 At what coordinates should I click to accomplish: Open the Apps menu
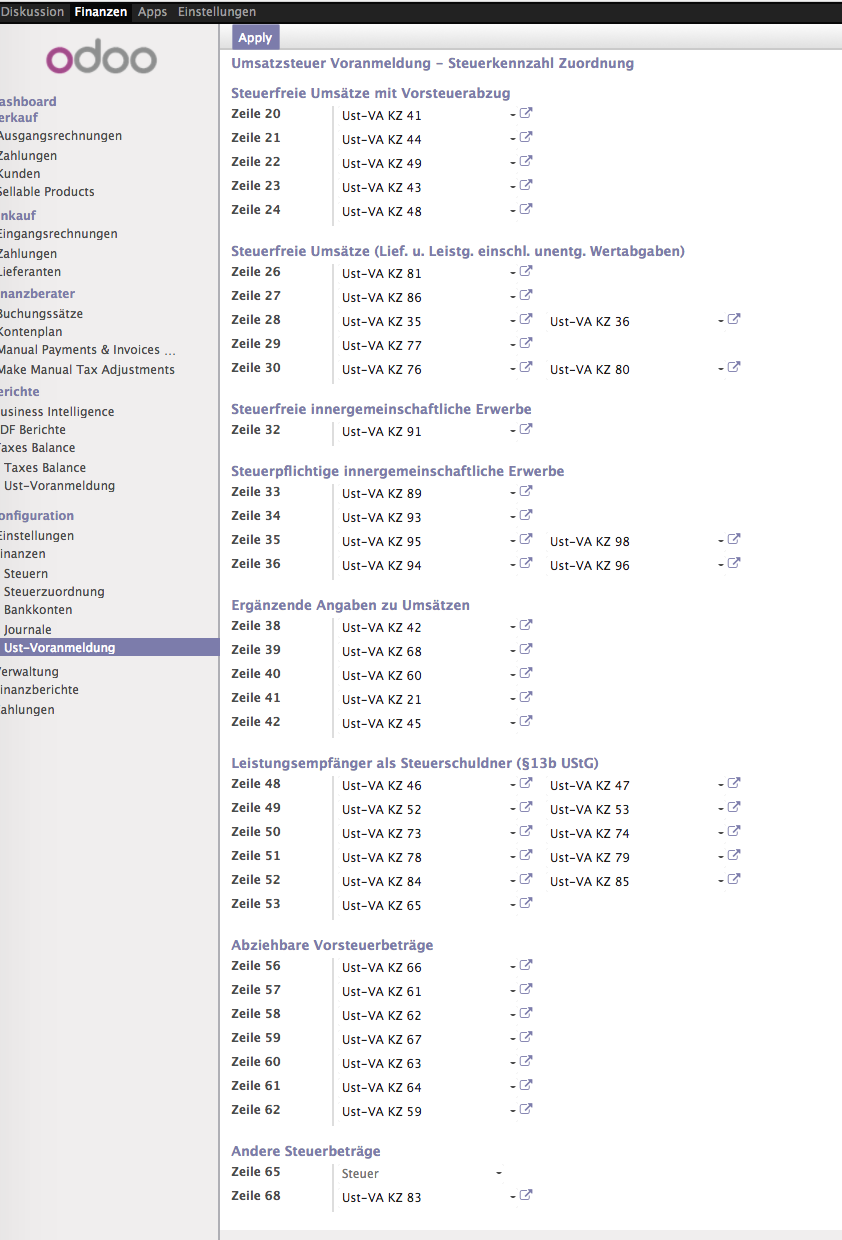(x=151, y=12)
